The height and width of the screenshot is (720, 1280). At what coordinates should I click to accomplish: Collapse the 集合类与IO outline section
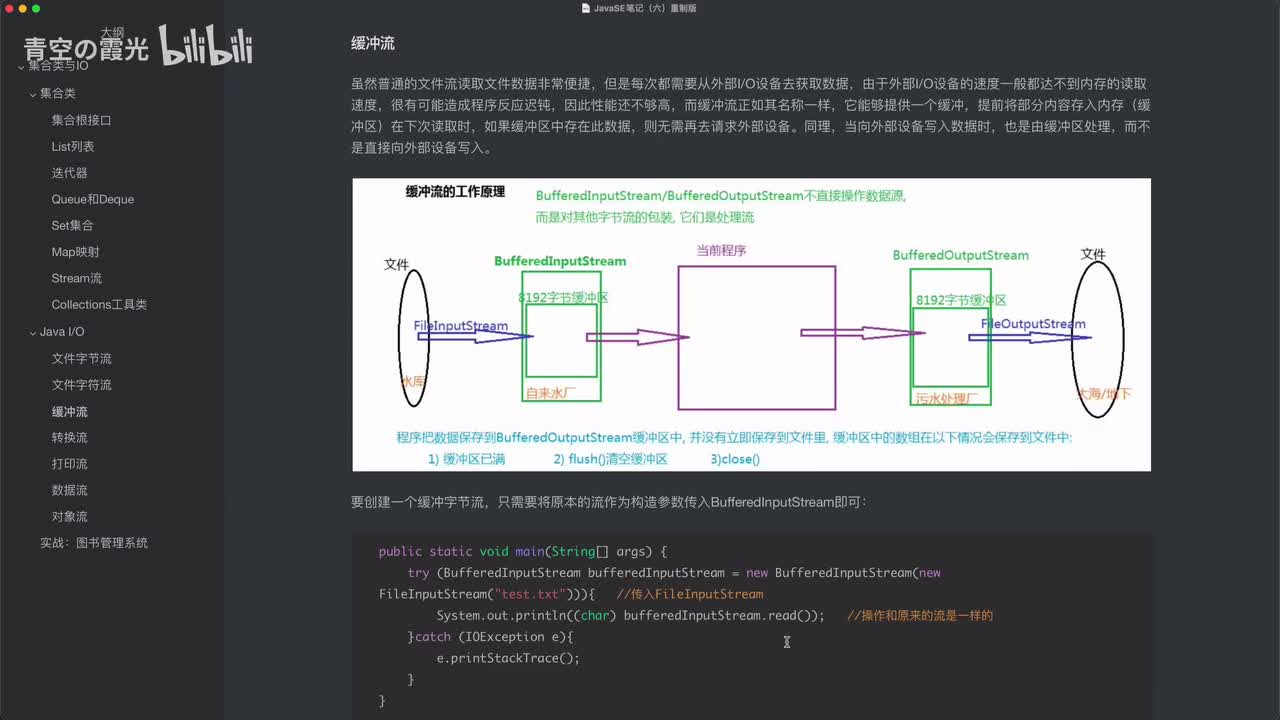pos(21,66)
